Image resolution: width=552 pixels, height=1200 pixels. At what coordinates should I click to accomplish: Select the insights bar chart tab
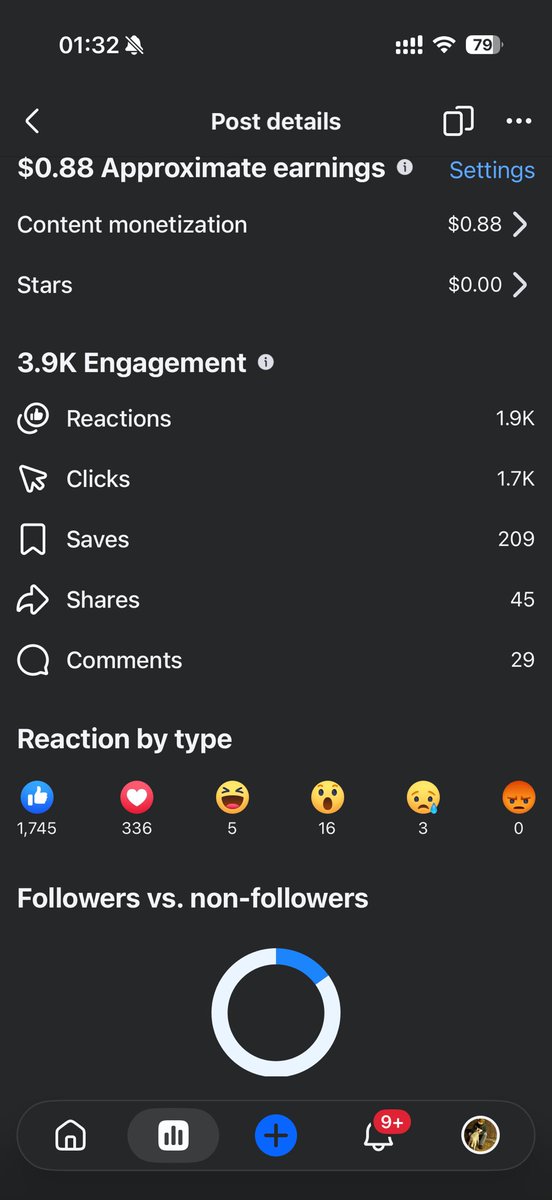click(x=173, y=1135)
